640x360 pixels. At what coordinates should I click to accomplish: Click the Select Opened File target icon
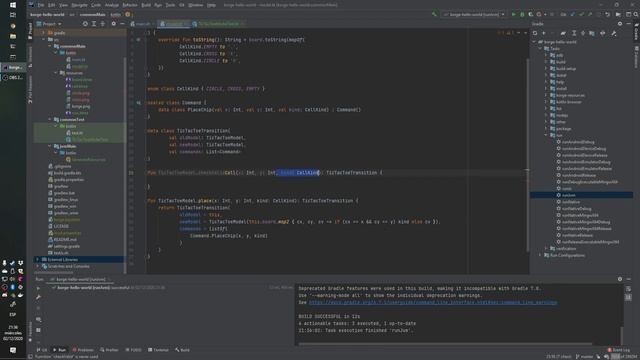pyautogui.click(x=85, y=24)
